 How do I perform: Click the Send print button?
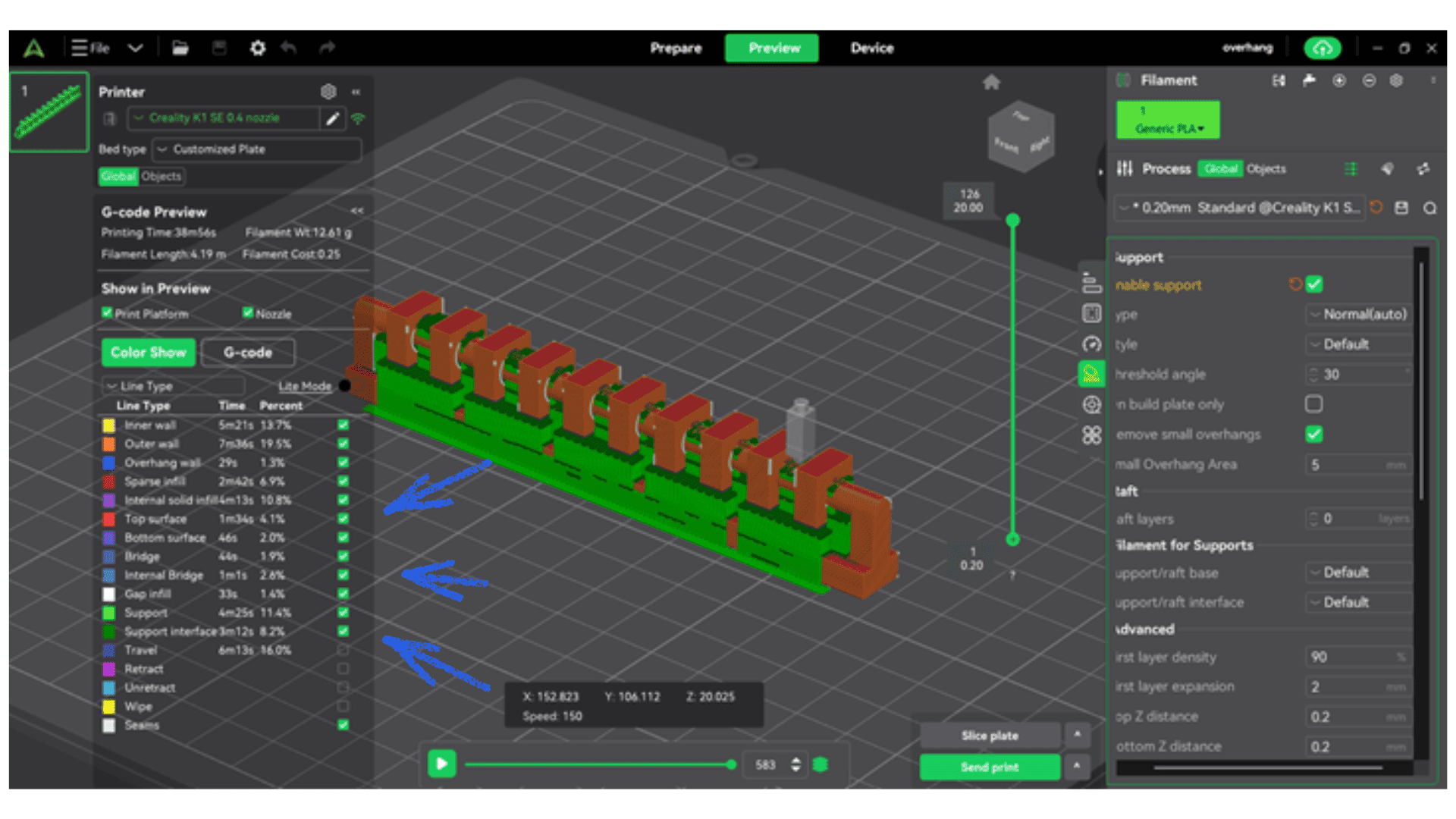(989, 767)
